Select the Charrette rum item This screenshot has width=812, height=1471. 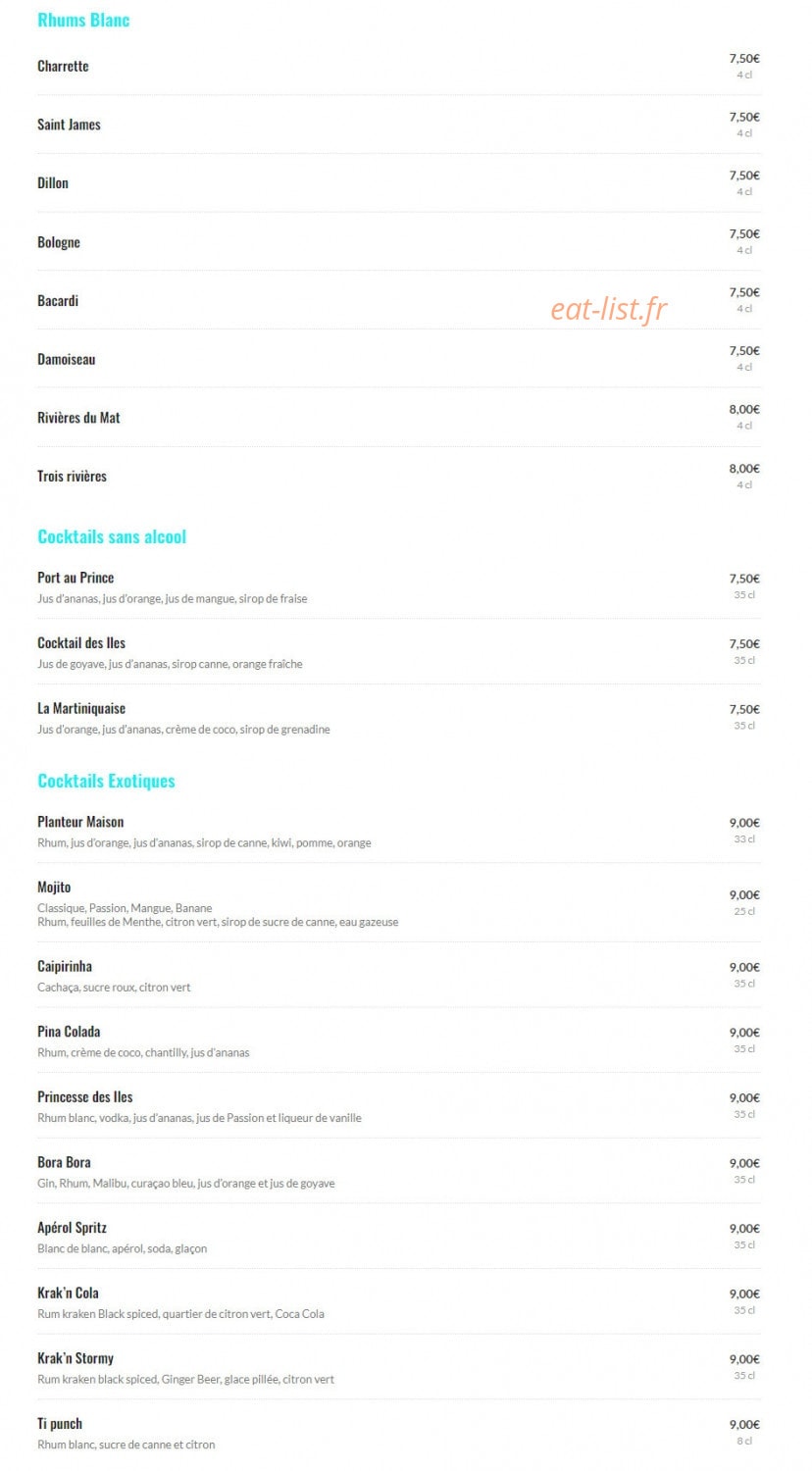click(63, 66)
